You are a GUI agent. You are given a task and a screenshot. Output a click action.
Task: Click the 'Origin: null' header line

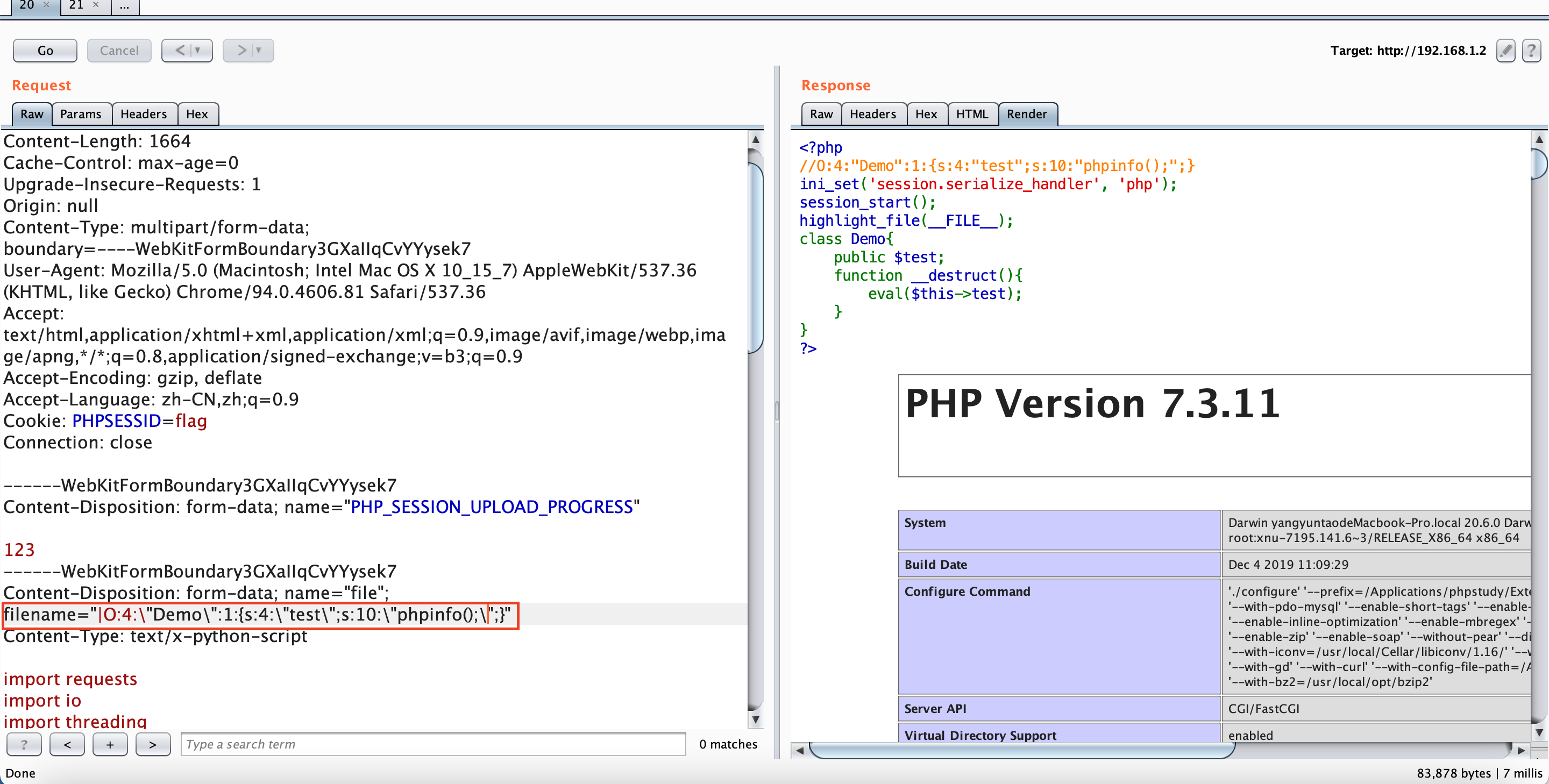pyautogui.click(x=51, y=205)
